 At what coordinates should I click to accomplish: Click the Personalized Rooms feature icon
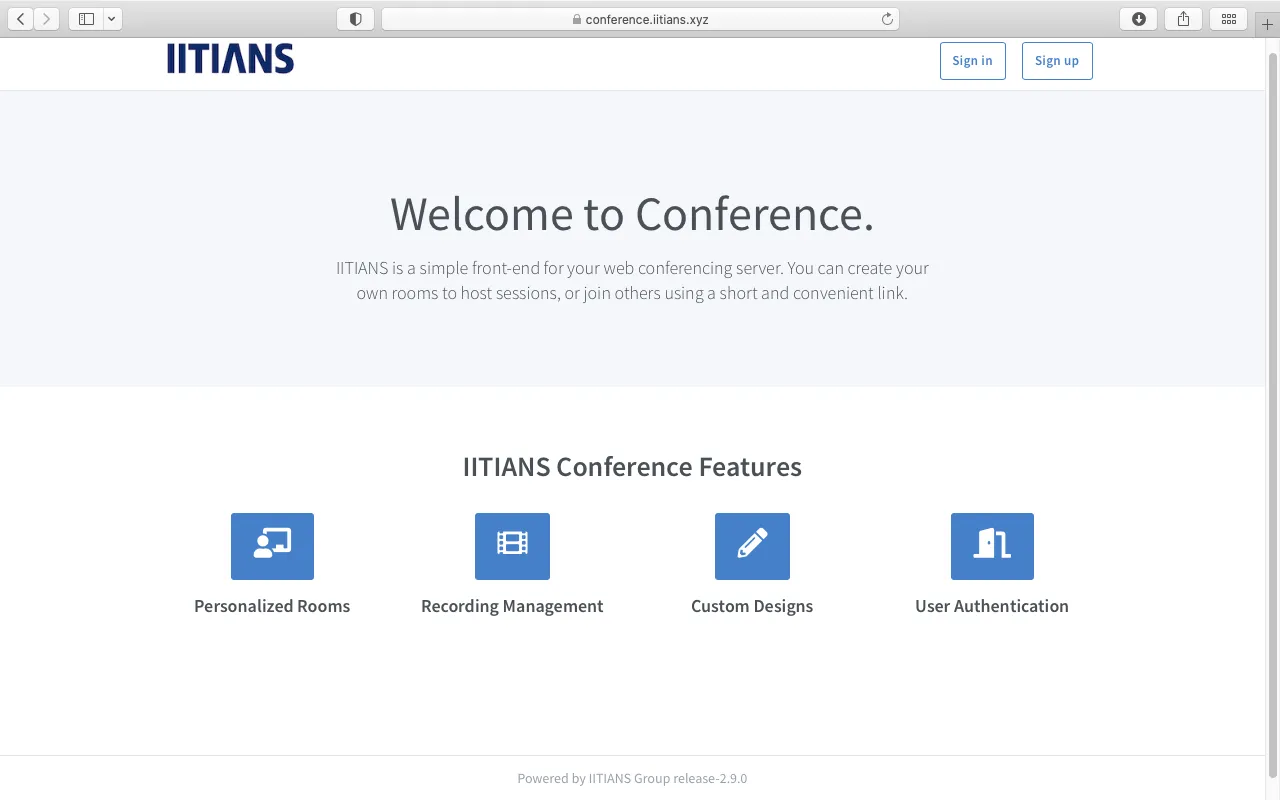tap(272, 546)
